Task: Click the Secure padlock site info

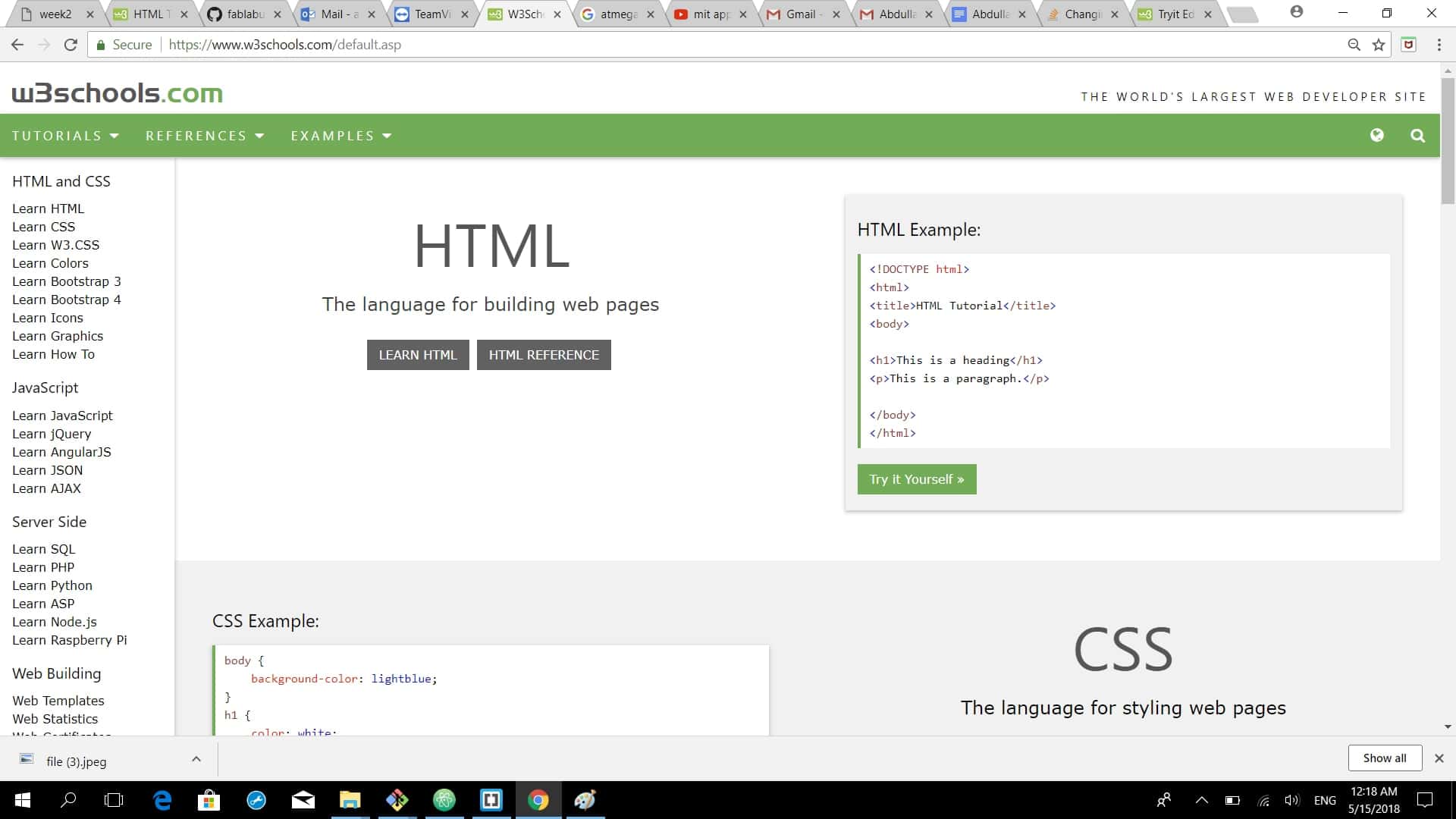Action: click(x=124, y=45)
